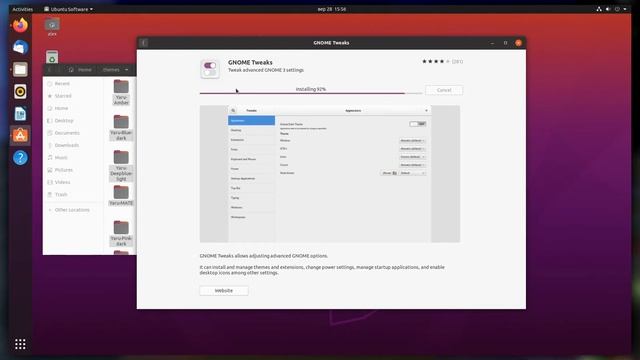The image size is (640, 360).
Task: Select the home folder desktop icon
Action: pos(52,27)
